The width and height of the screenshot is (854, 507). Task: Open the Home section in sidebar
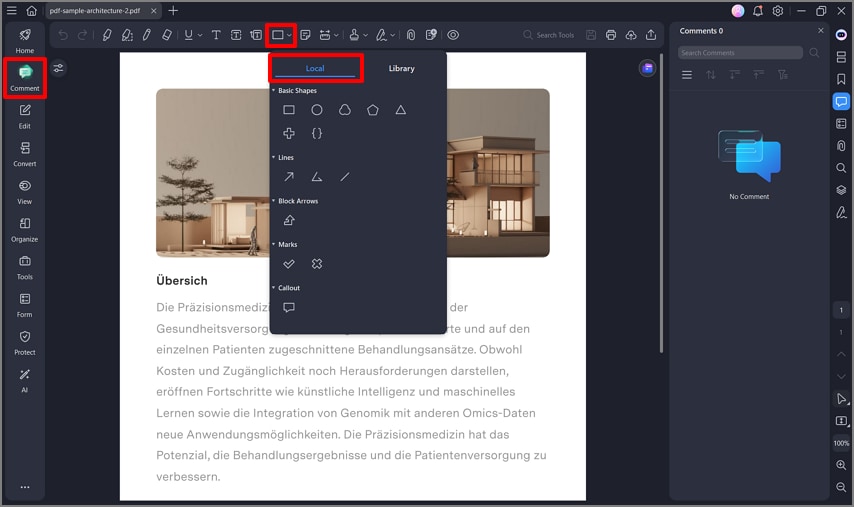pyautogui.click(x=25, y=41)
